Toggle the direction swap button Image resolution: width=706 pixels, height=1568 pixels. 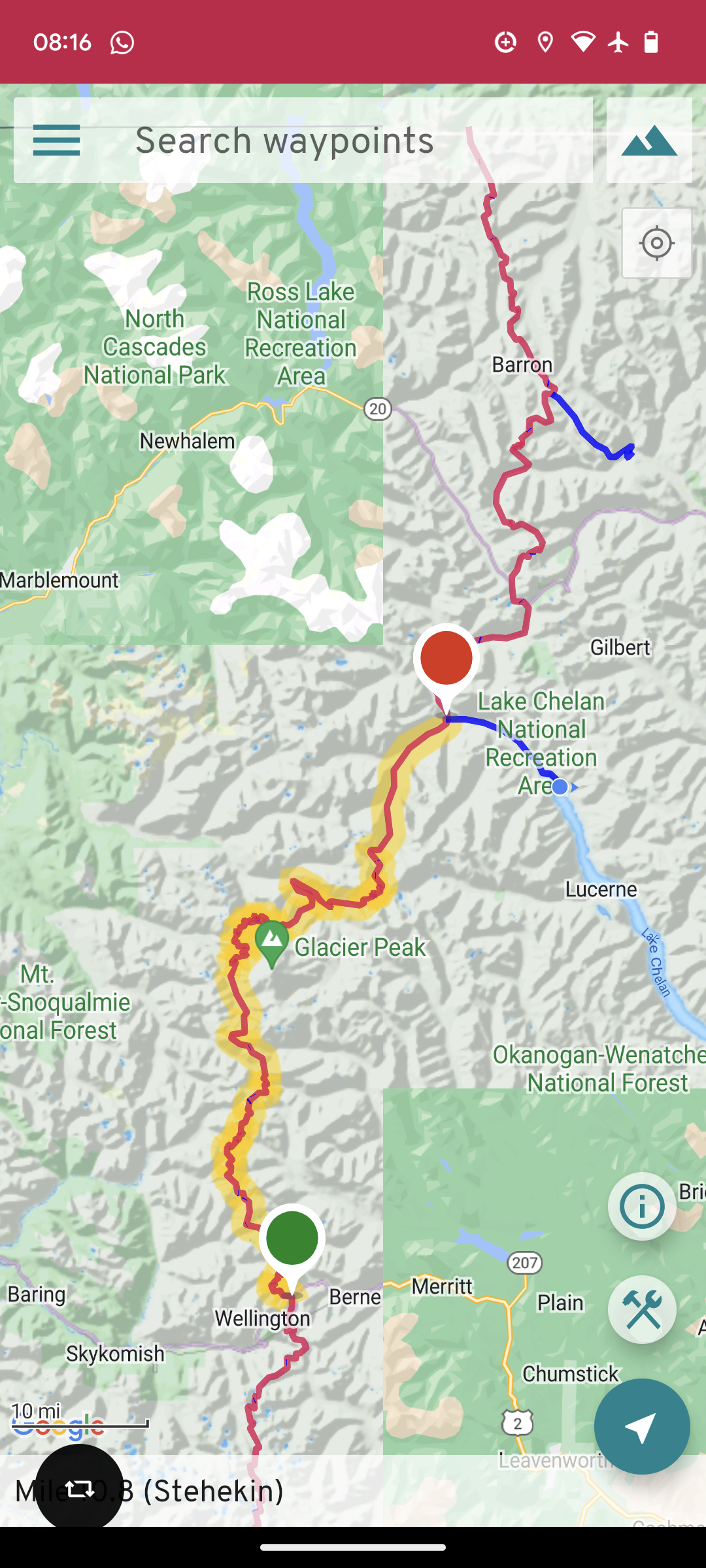(x=79, y=1489)
